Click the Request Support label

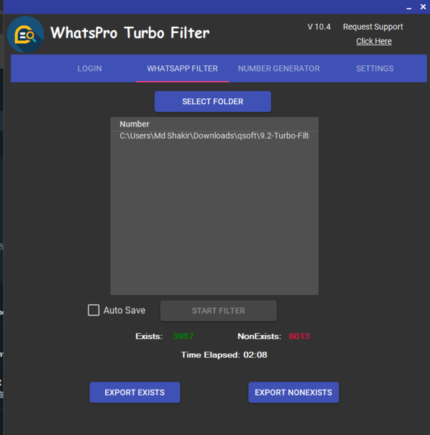pyautogui.click(x=373, y=27)
